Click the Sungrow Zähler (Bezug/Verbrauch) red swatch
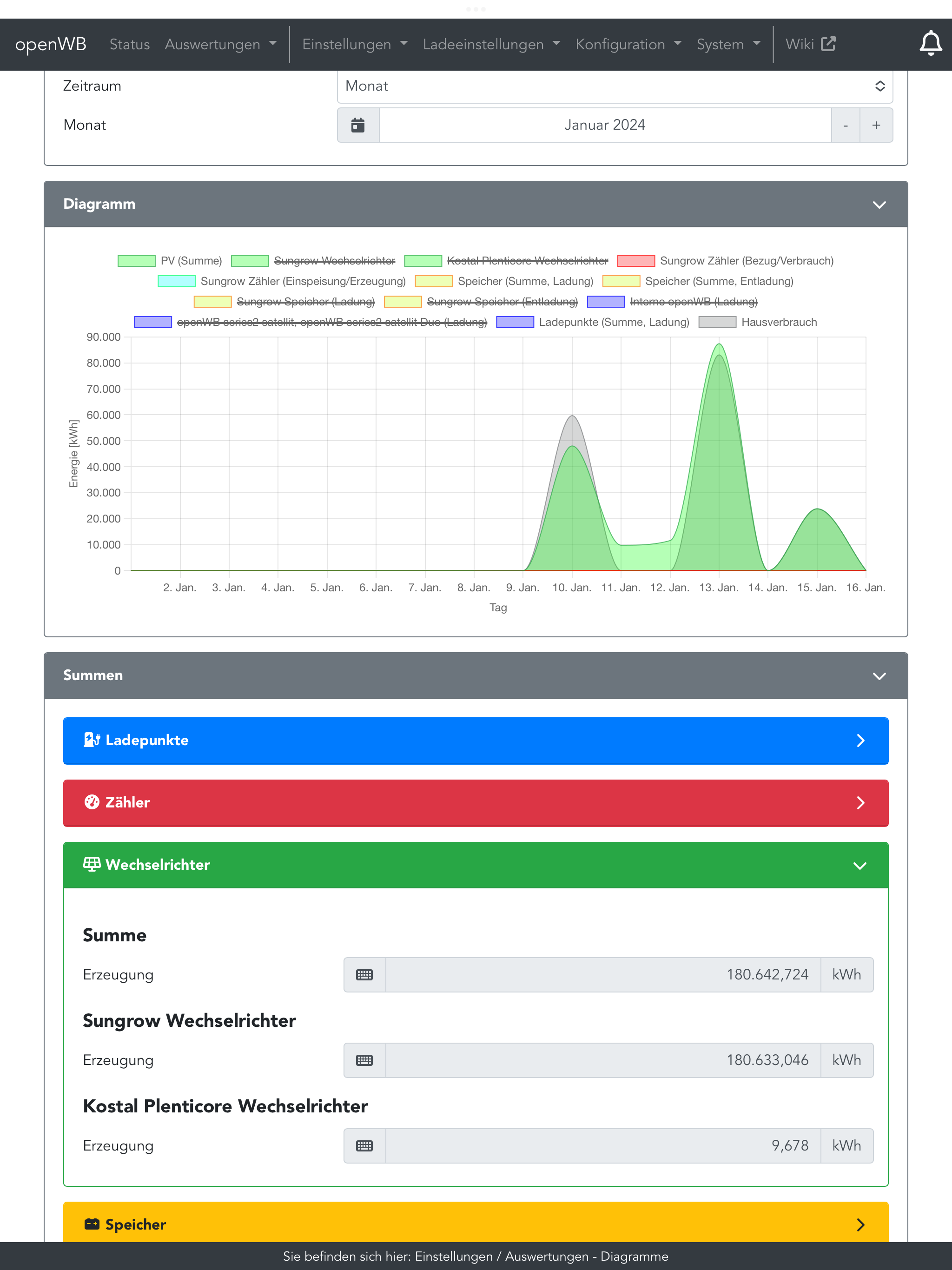This screenshot has height=1270, width=952. click(x=635, y=261)
